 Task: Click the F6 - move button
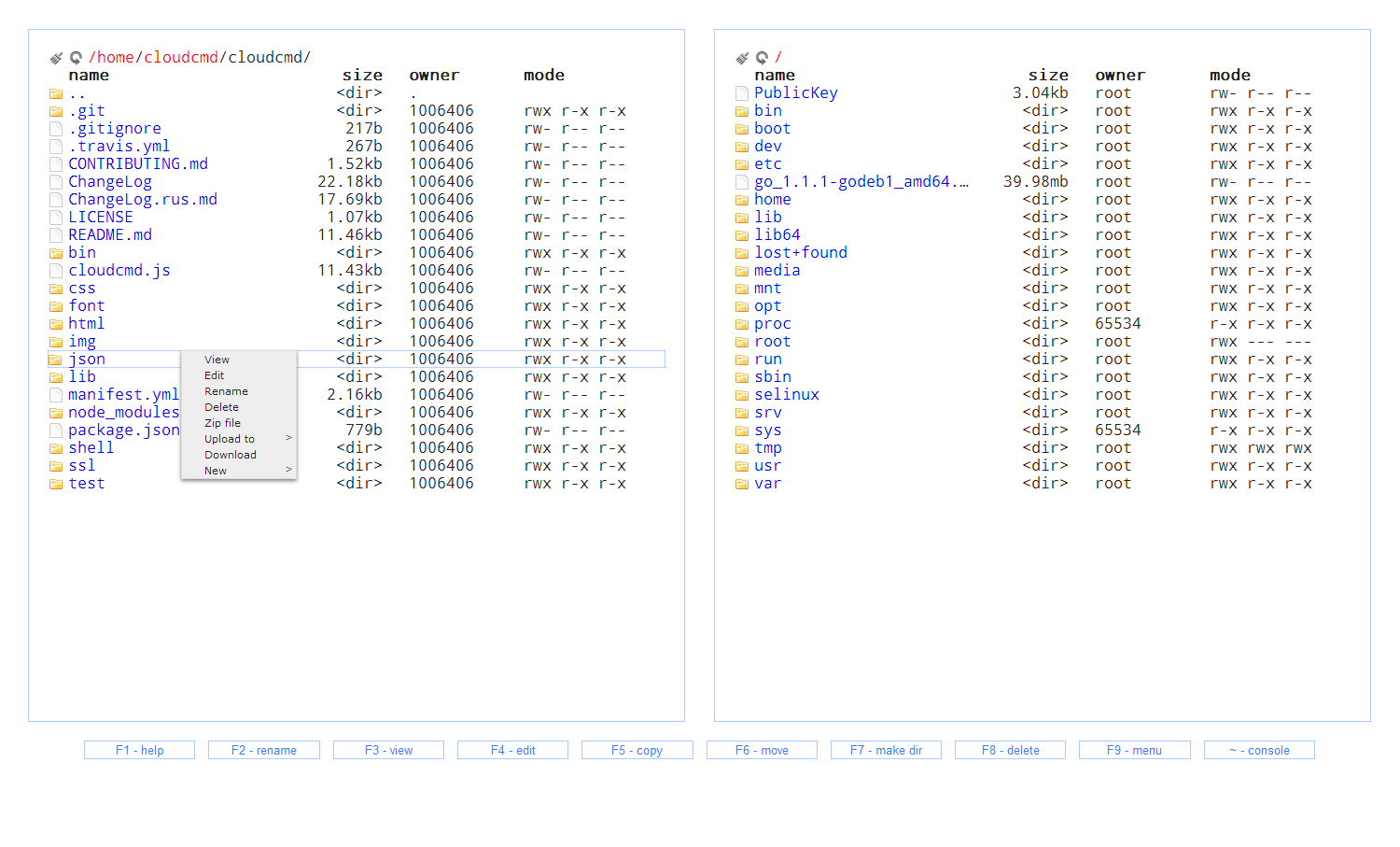click(x=762, y=750)
